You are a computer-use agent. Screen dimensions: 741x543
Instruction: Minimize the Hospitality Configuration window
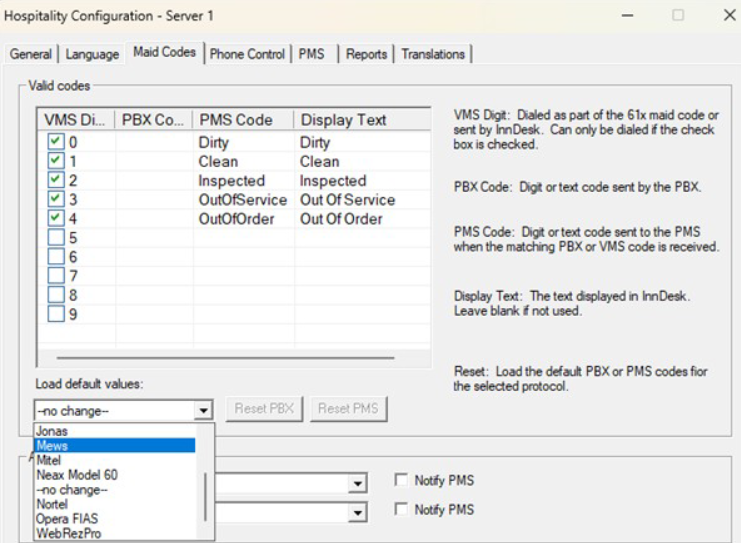tap(628, 16)
